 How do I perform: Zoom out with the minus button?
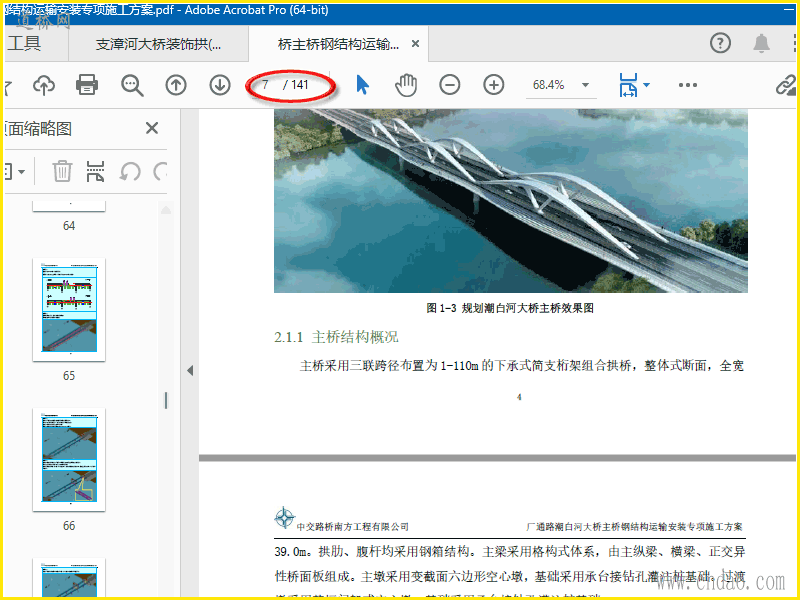[449, 85]
